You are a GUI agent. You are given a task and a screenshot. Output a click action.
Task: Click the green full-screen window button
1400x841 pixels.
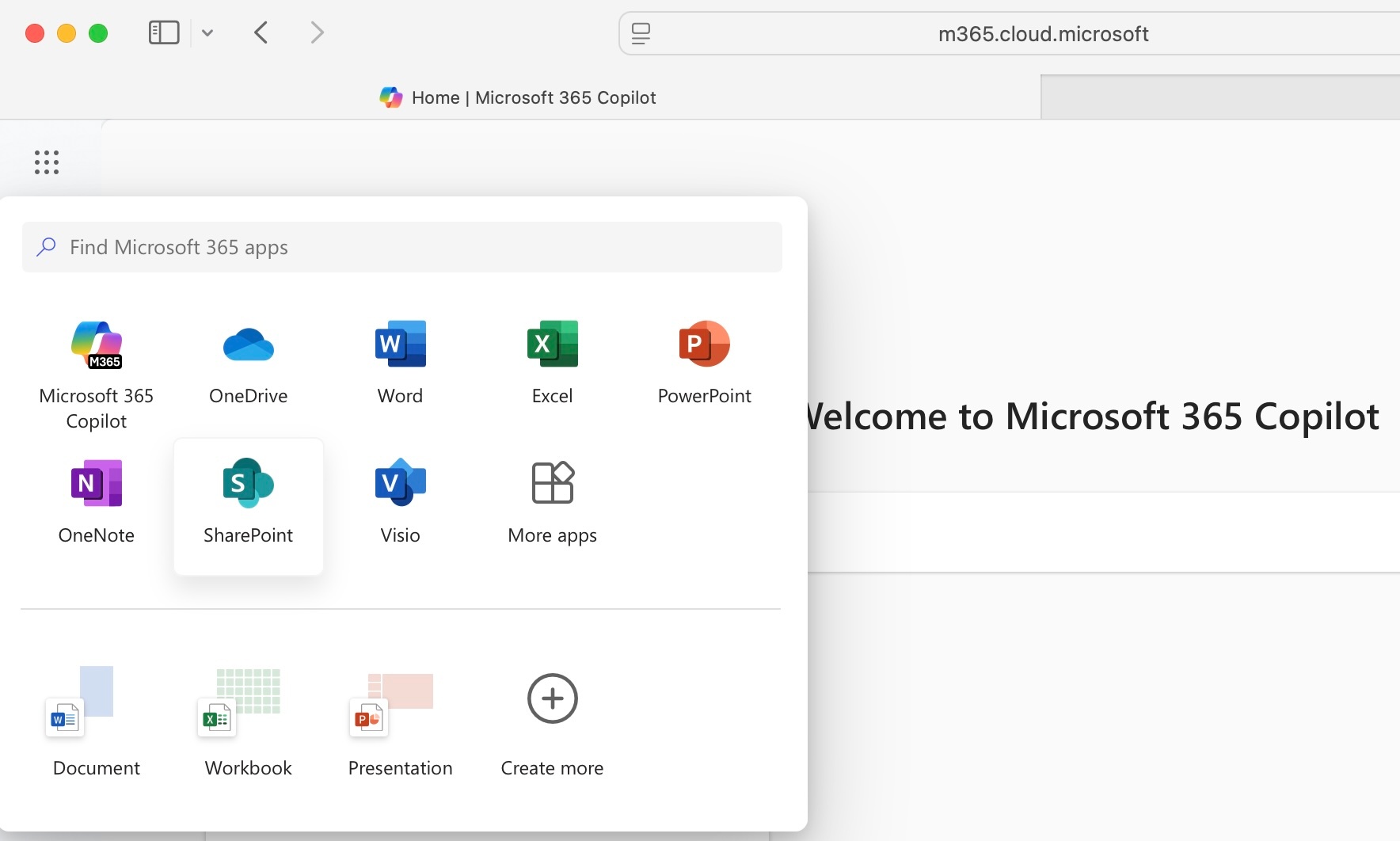coord(98,33)
